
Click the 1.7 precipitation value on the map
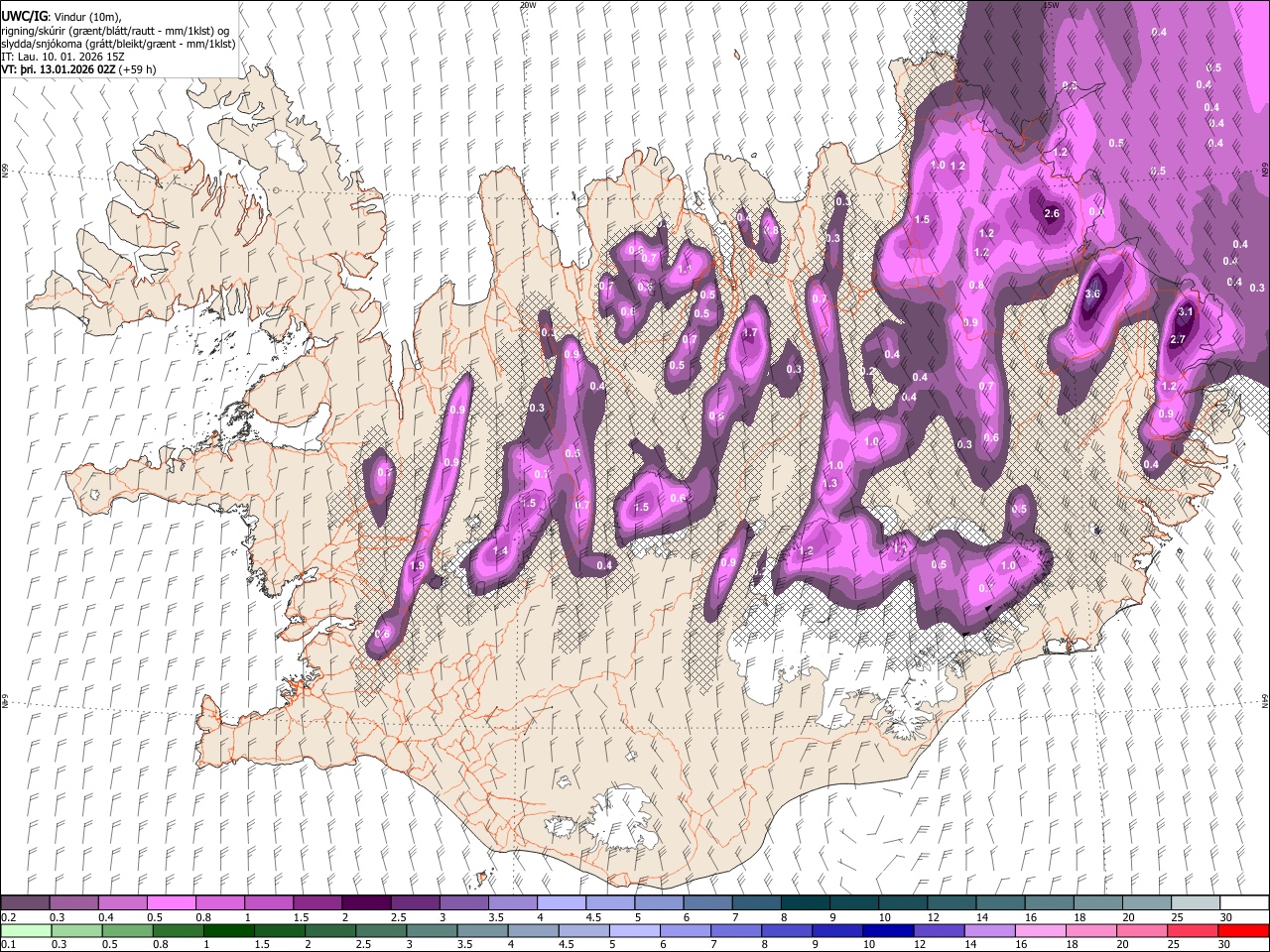tap(750, 333)
